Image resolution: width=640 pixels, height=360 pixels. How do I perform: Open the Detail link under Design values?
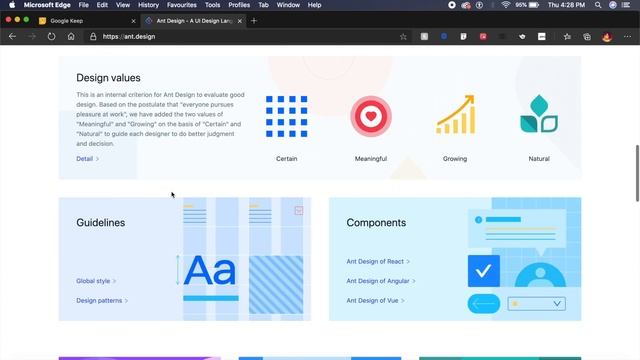point(87,159)
